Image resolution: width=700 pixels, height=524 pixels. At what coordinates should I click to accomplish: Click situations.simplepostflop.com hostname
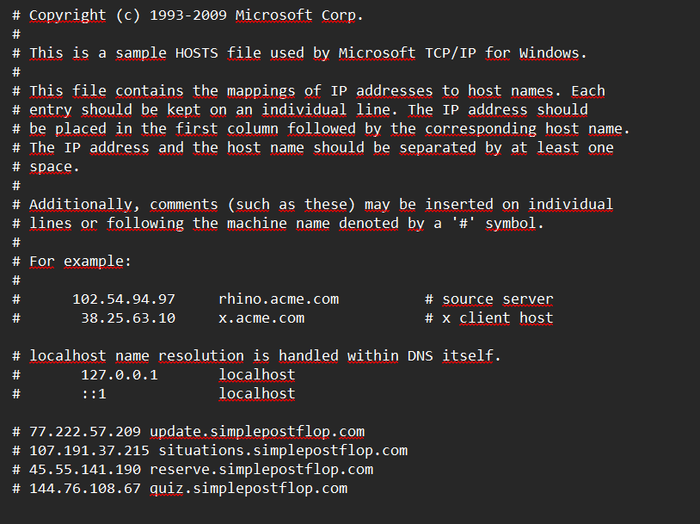[283, 450]
